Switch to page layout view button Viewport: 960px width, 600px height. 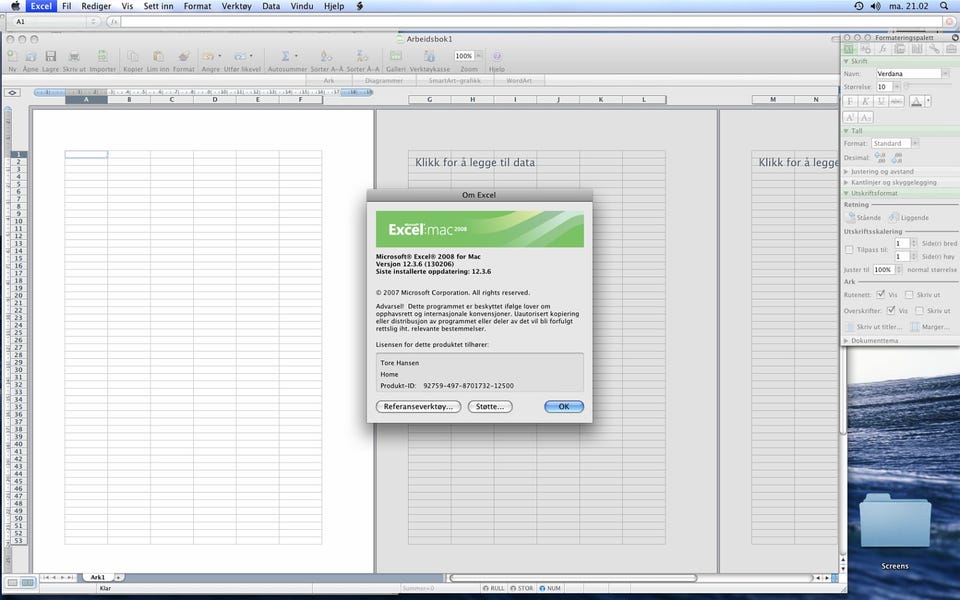28,583
